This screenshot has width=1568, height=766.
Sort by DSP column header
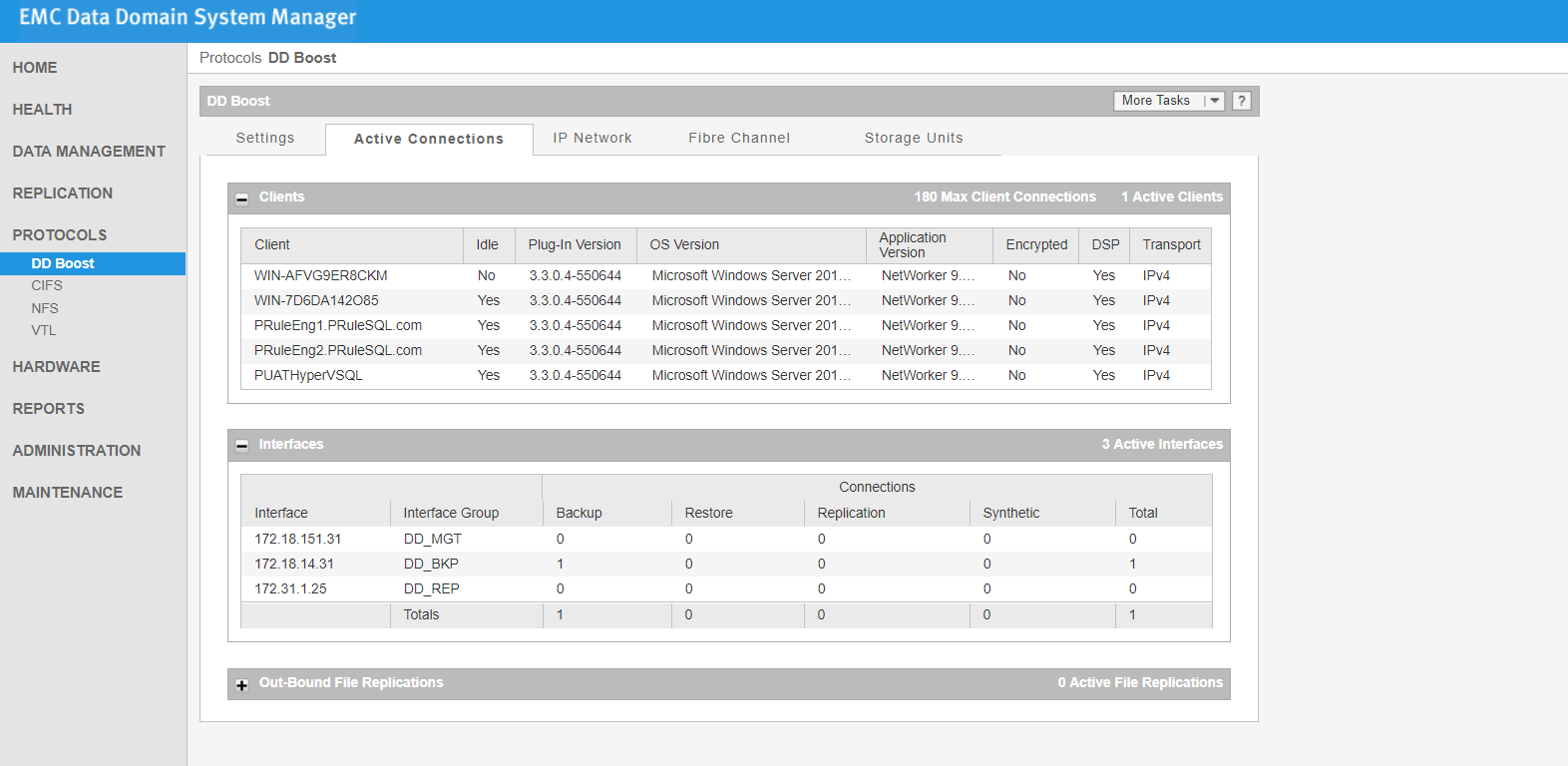coord(1105,245)
